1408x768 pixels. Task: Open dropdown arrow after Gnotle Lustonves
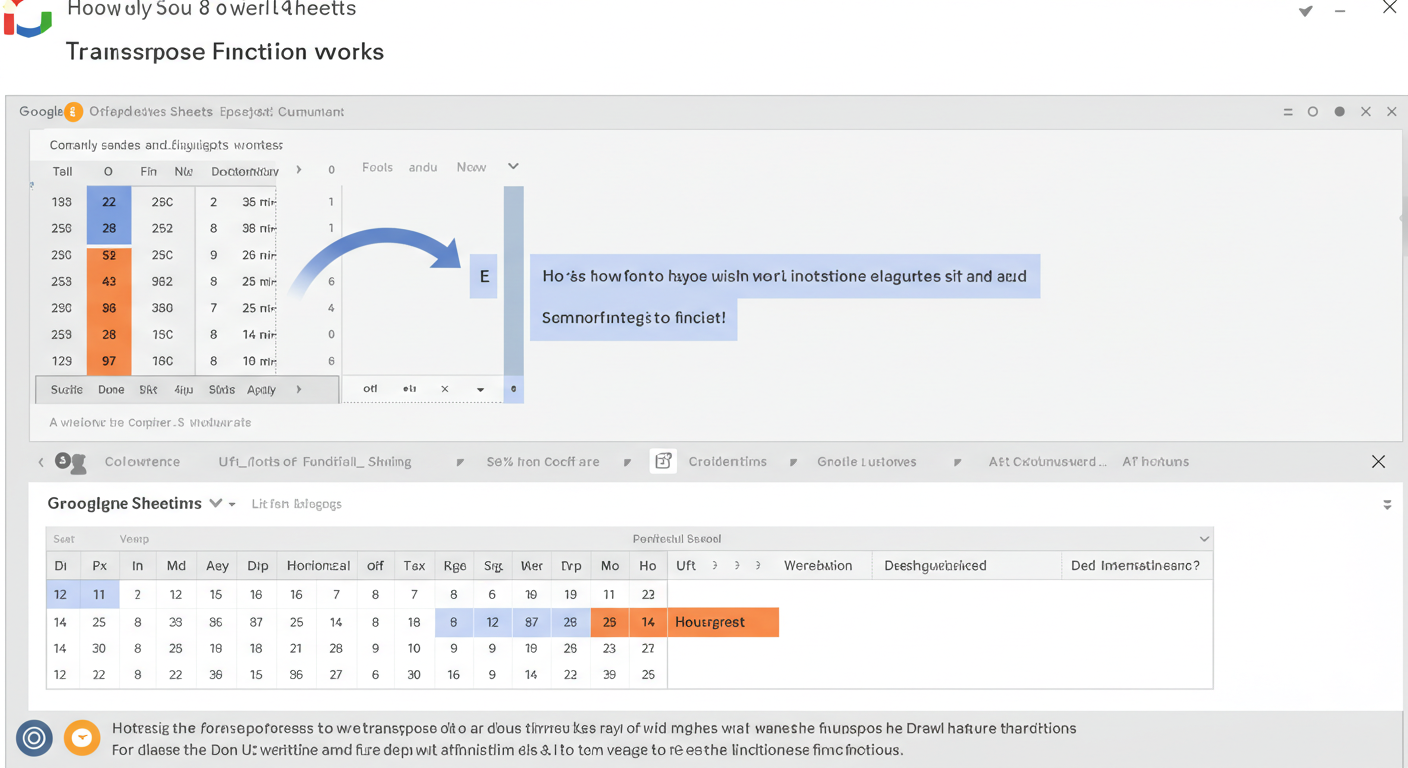click(957, 462)
